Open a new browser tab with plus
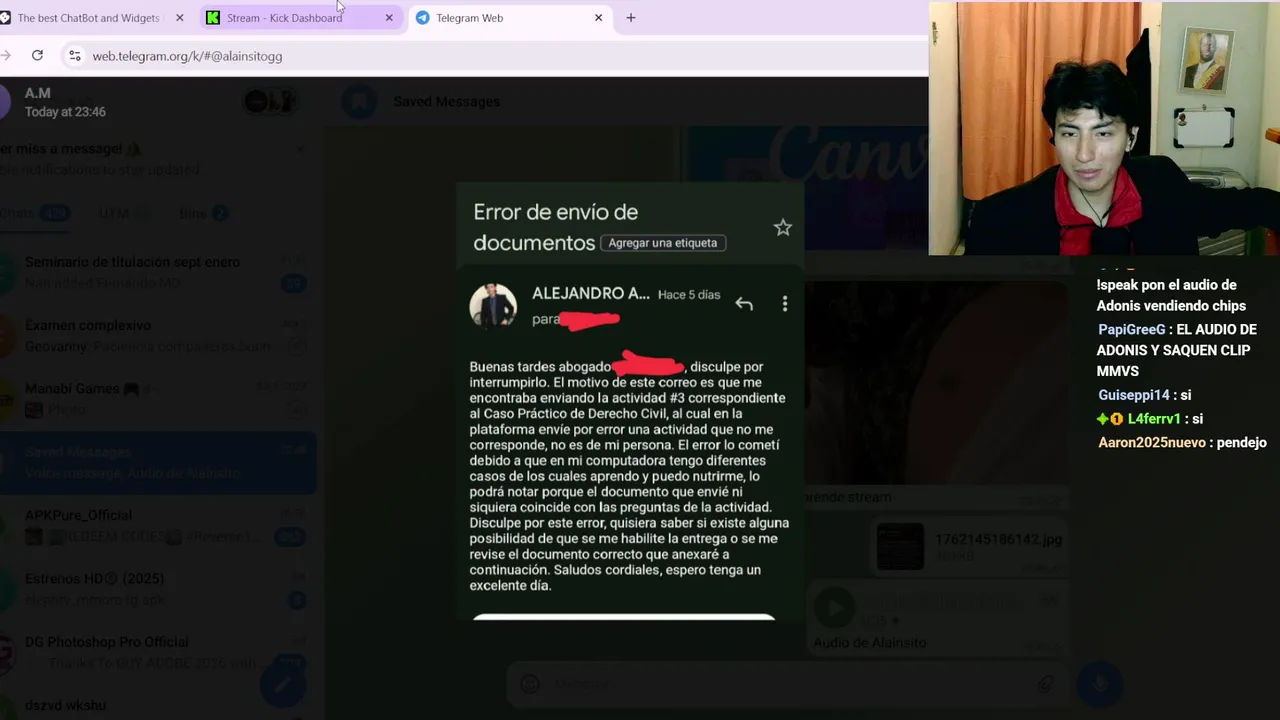This screenshot has height=720, width=1280. tap(631, 18)
